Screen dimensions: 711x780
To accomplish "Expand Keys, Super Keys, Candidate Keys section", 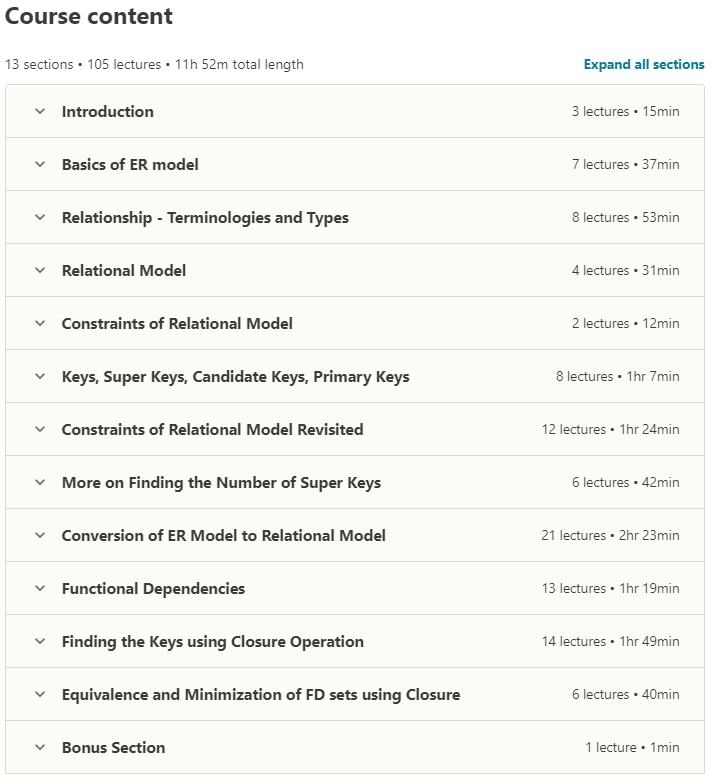I will 235,377.
